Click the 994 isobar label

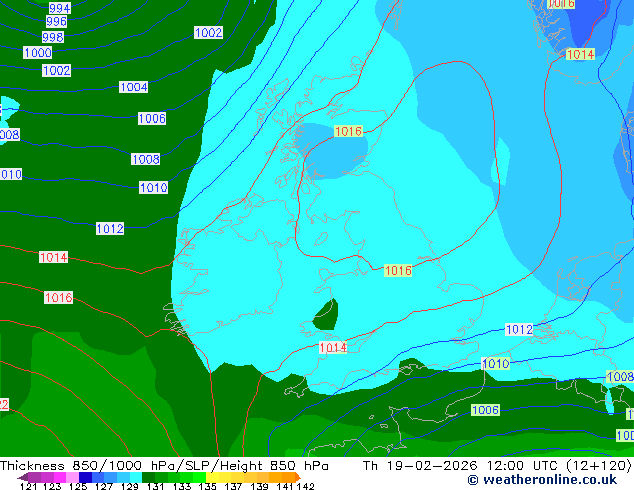(x=60, y=8)
